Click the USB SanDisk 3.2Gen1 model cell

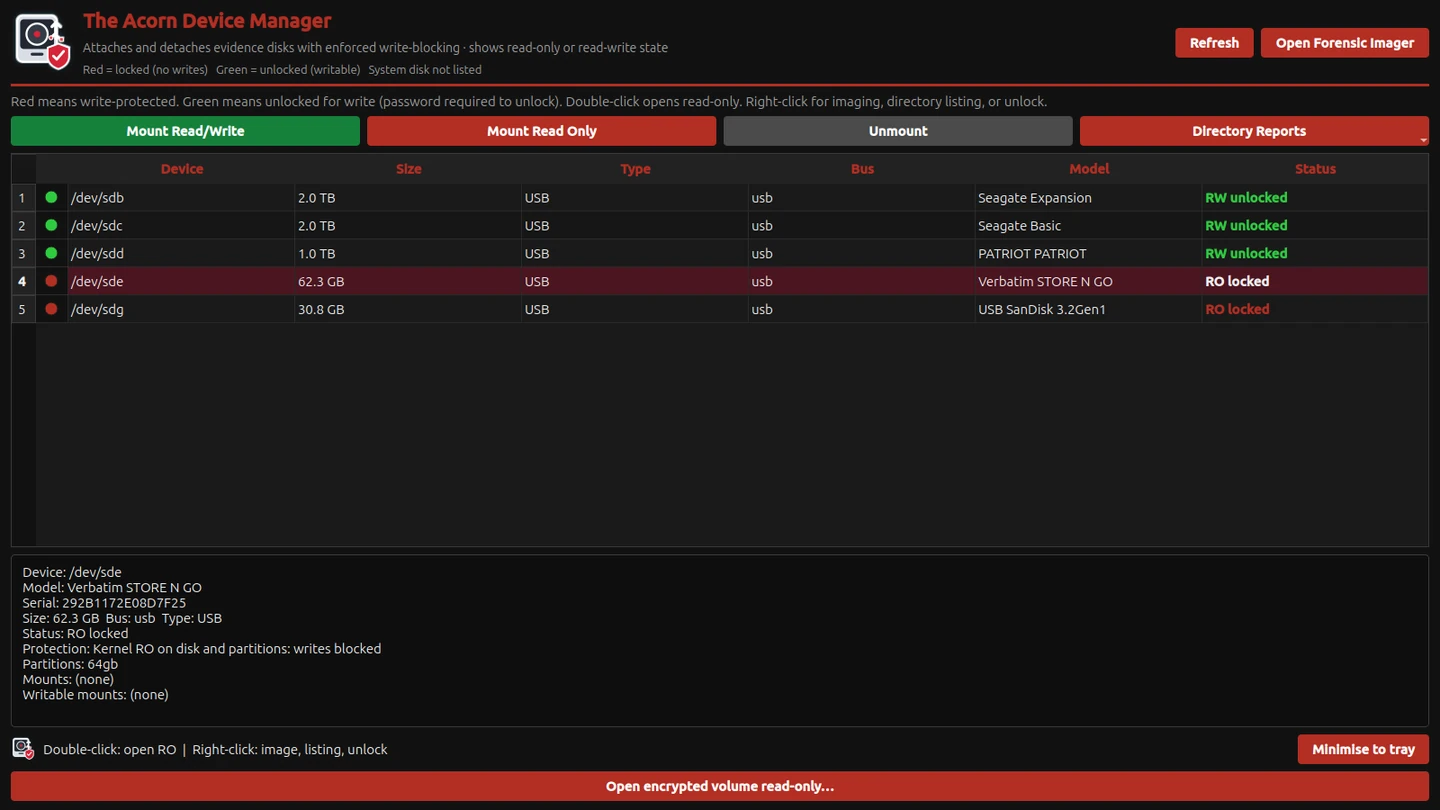point(1089,309)
